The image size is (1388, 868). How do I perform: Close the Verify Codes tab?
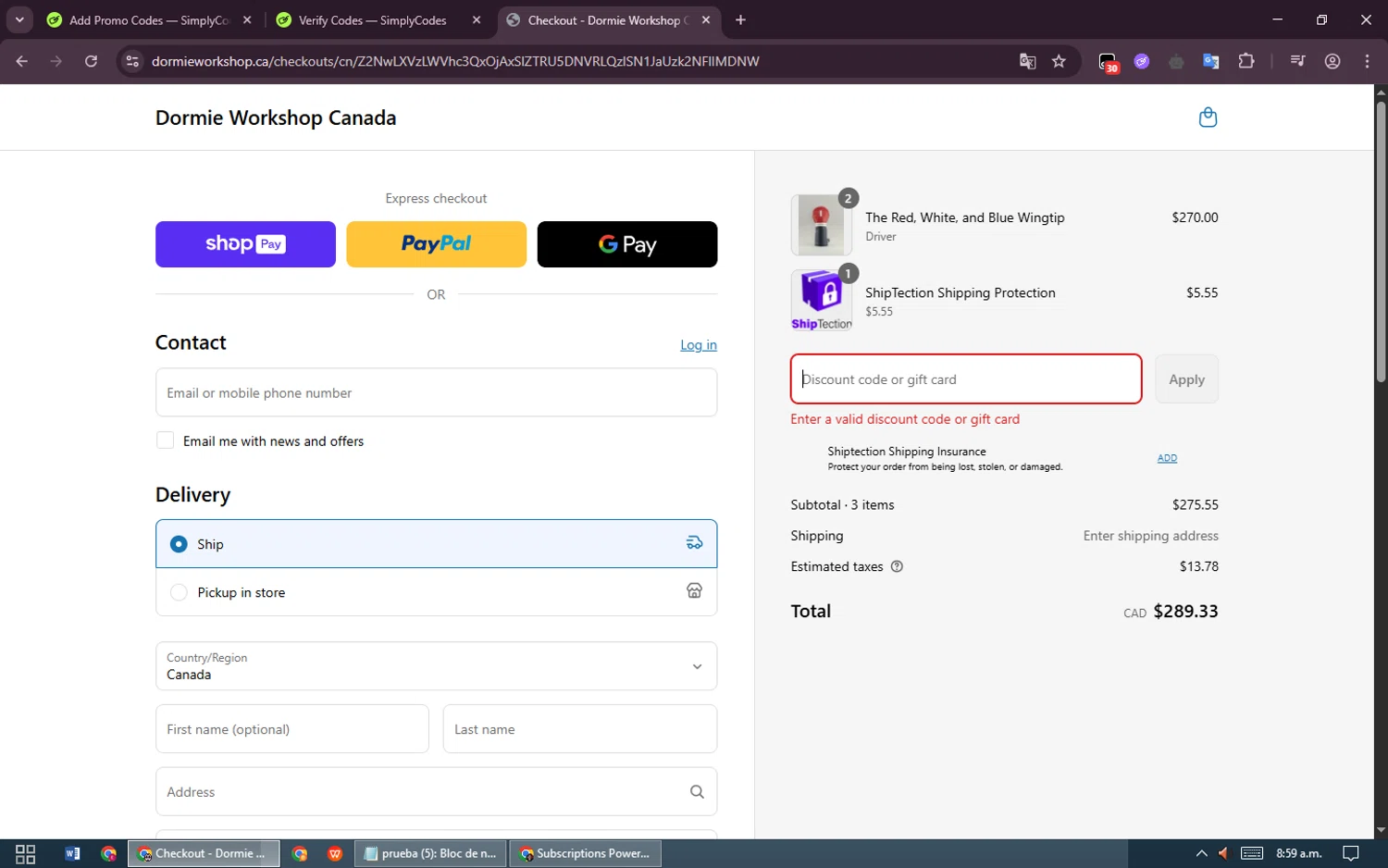point(477,20)
